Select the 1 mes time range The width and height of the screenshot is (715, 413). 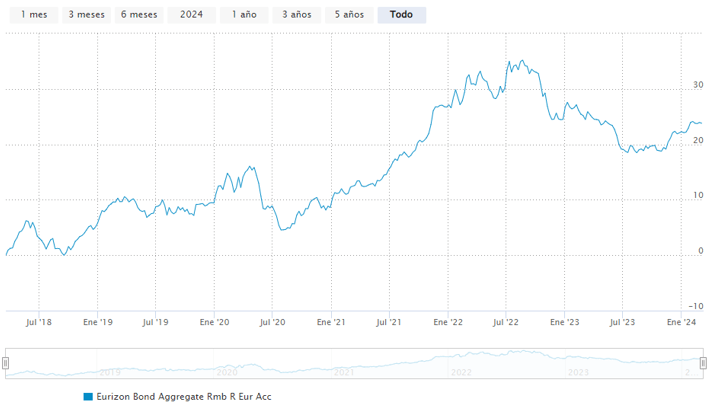33,15
